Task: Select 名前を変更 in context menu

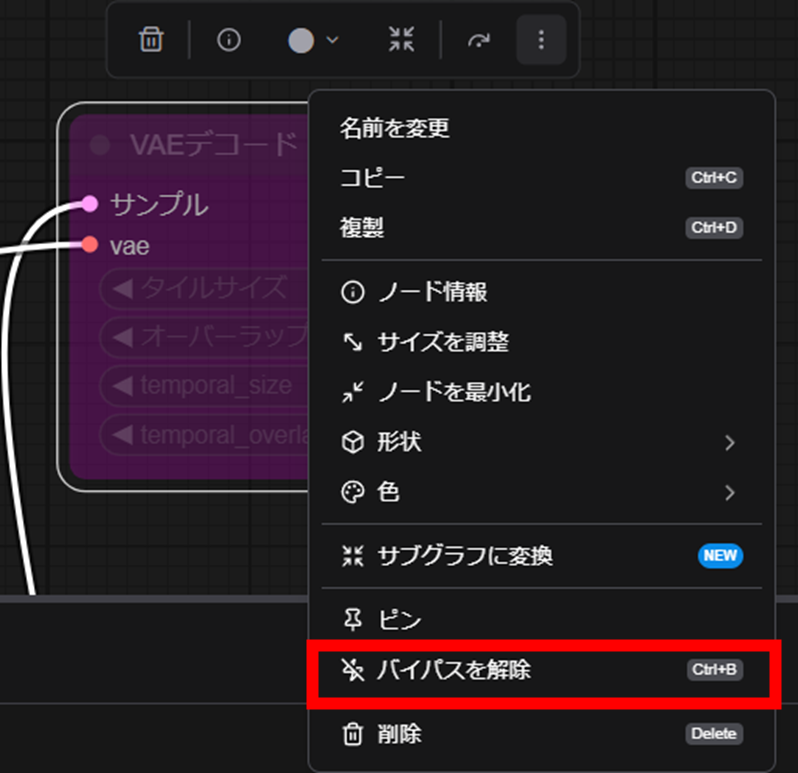Action: [542, 128]
